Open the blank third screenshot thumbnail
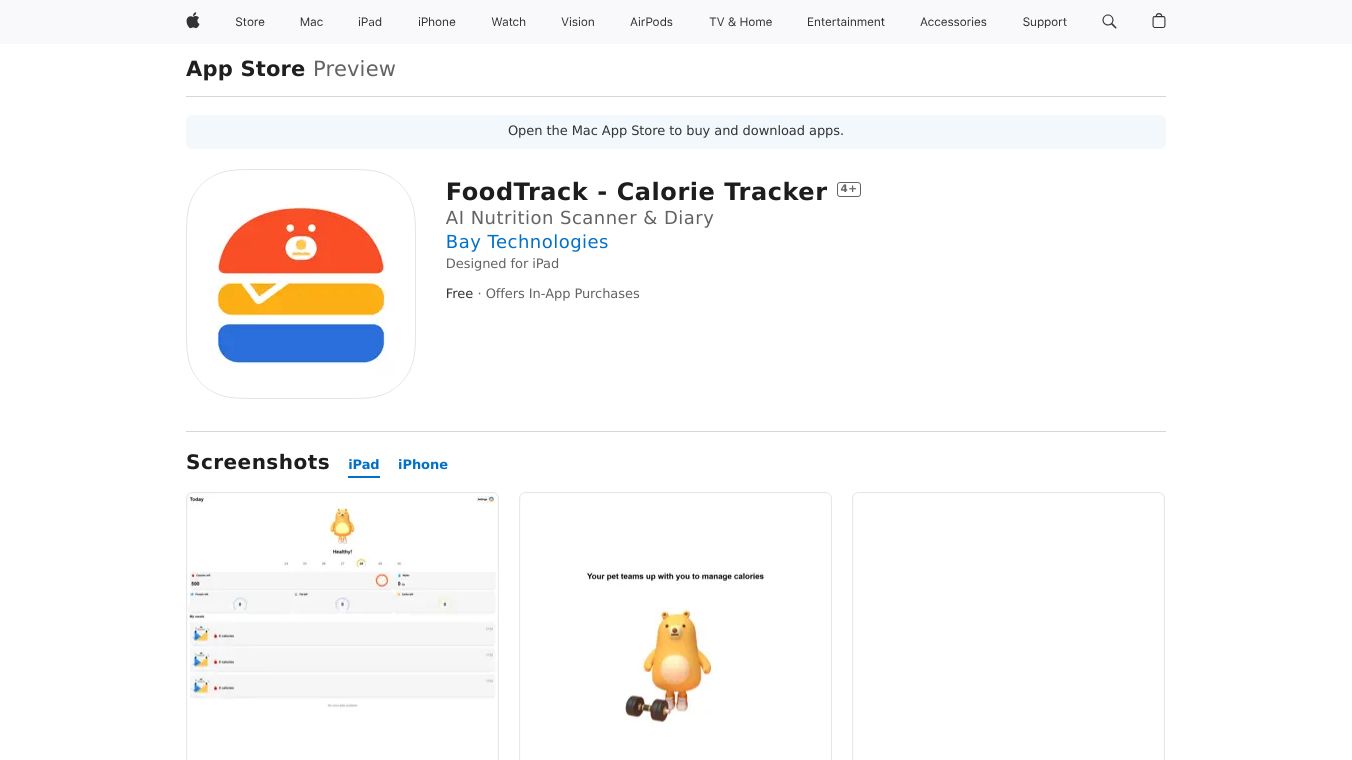 tap(1008, 626)
